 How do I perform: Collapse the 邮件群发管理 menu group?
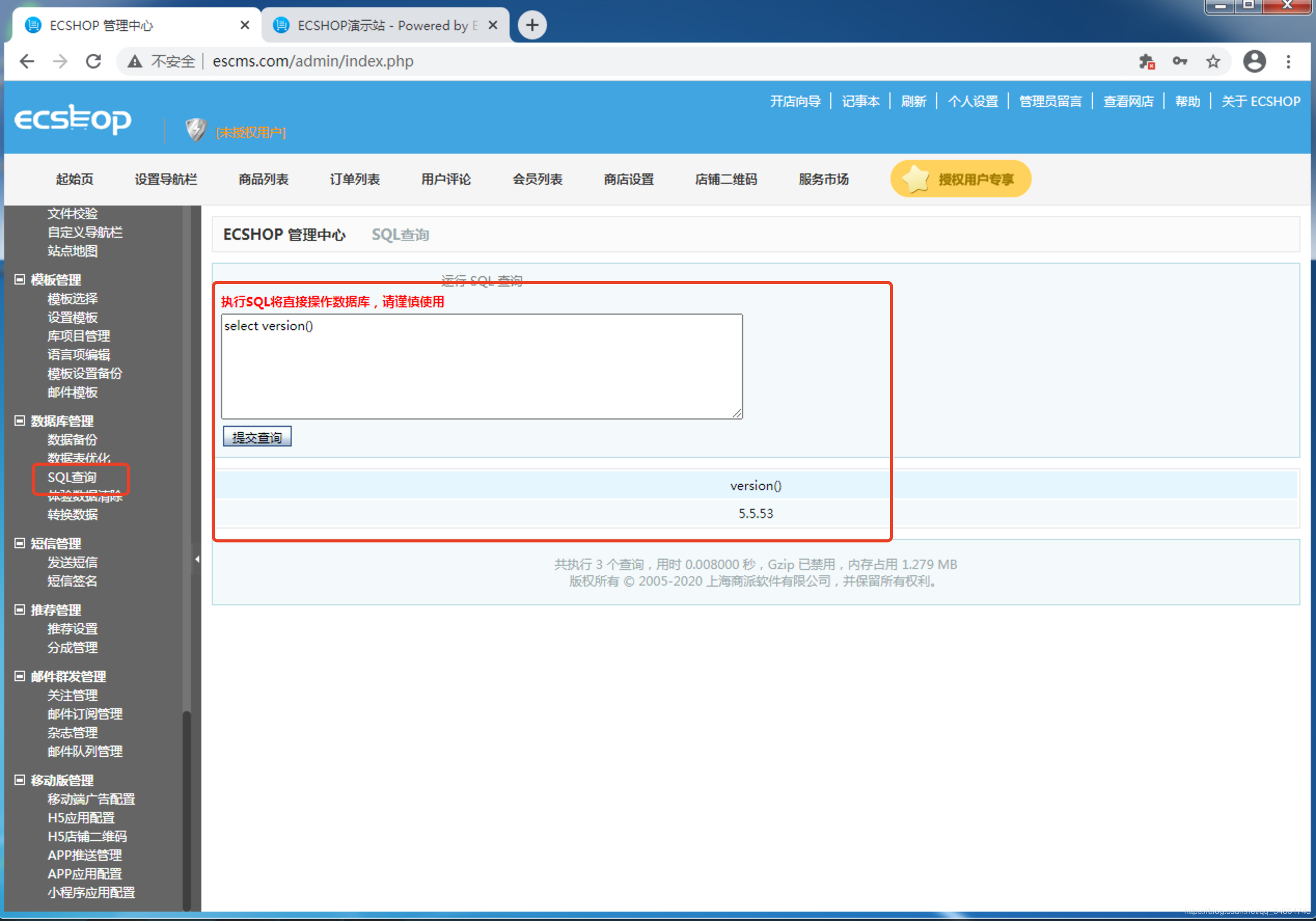[20, 675]
